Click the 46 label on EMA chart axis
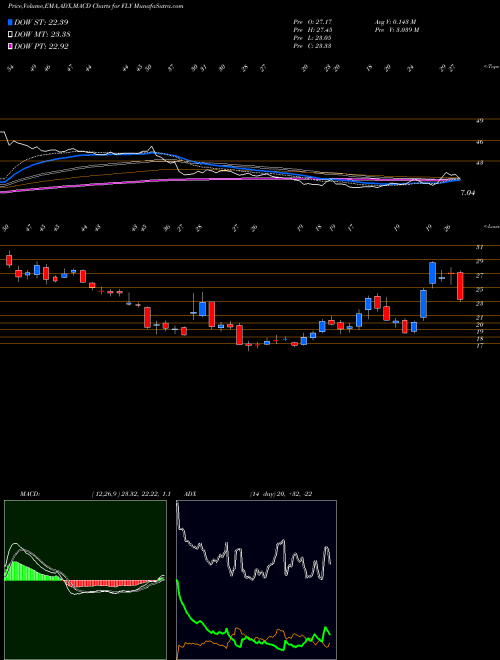The height and width of the screenshot is (660, 500). click(479, 142)
